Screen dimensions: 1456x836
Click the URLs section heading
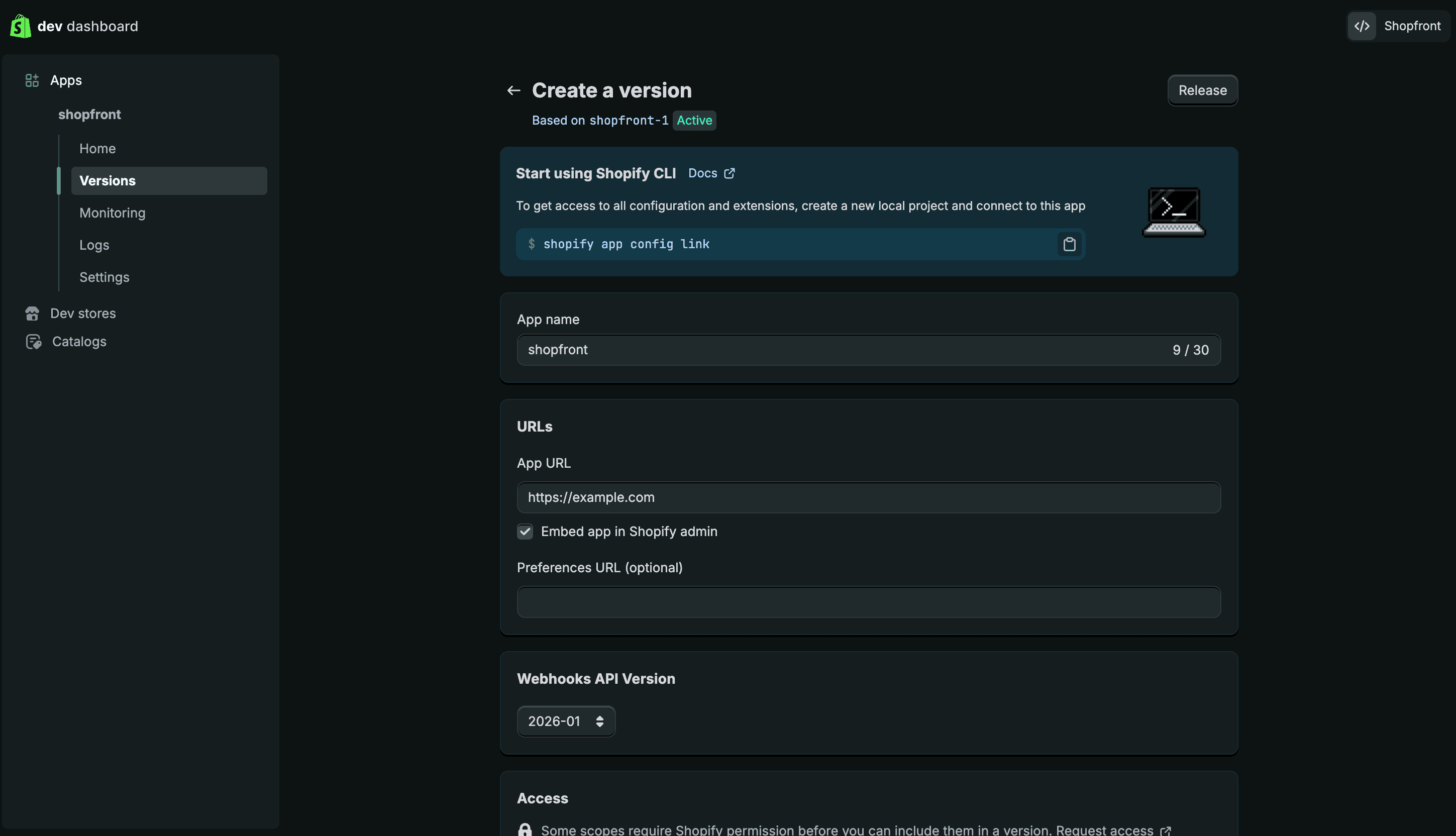535,427
